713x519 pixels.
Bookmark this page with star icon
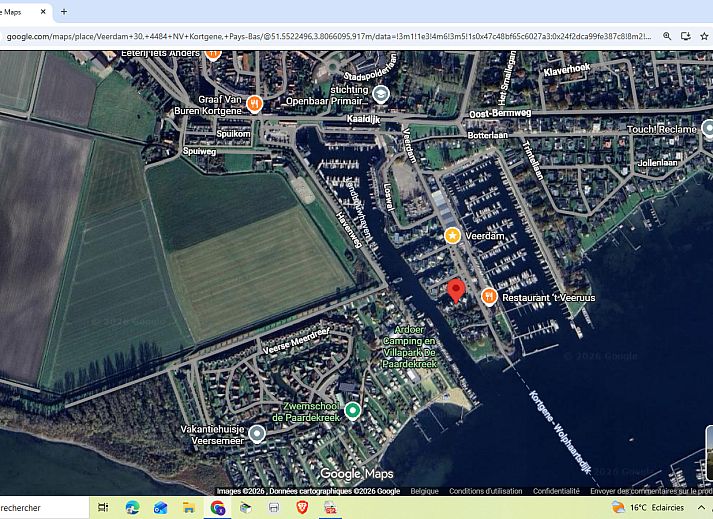[x=704, y=37]
